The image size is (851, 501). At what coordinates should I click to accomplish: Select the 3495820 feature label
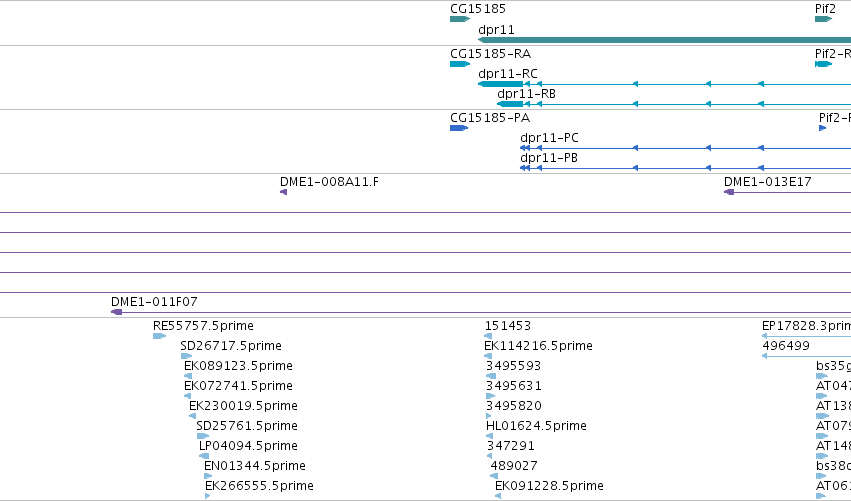point(513,406)
